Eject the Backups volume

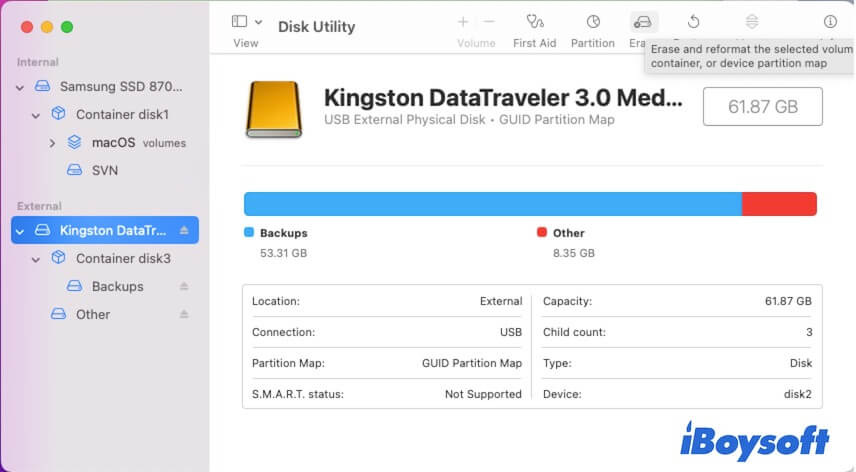185,286
